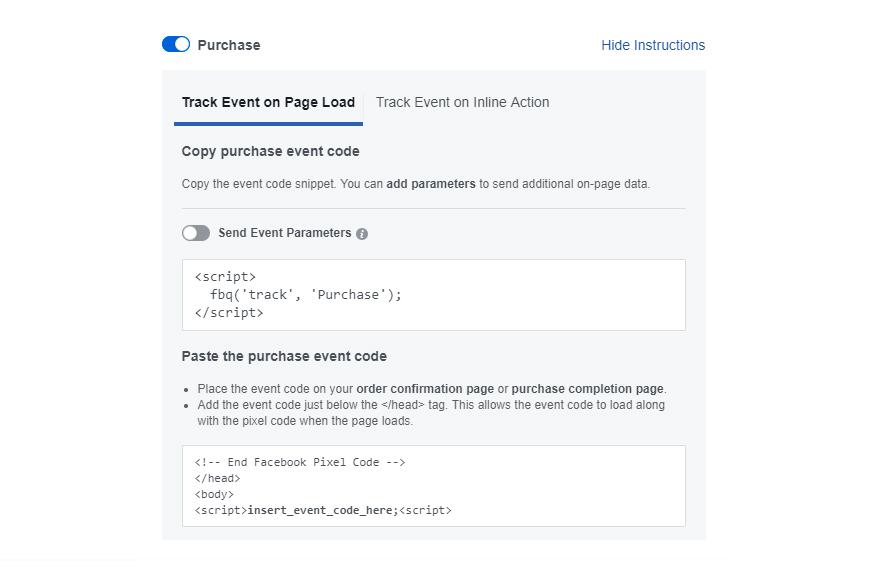Click the closing </script> line in the snippet
The image size is (878, 563).
click(x=228, y=313)
